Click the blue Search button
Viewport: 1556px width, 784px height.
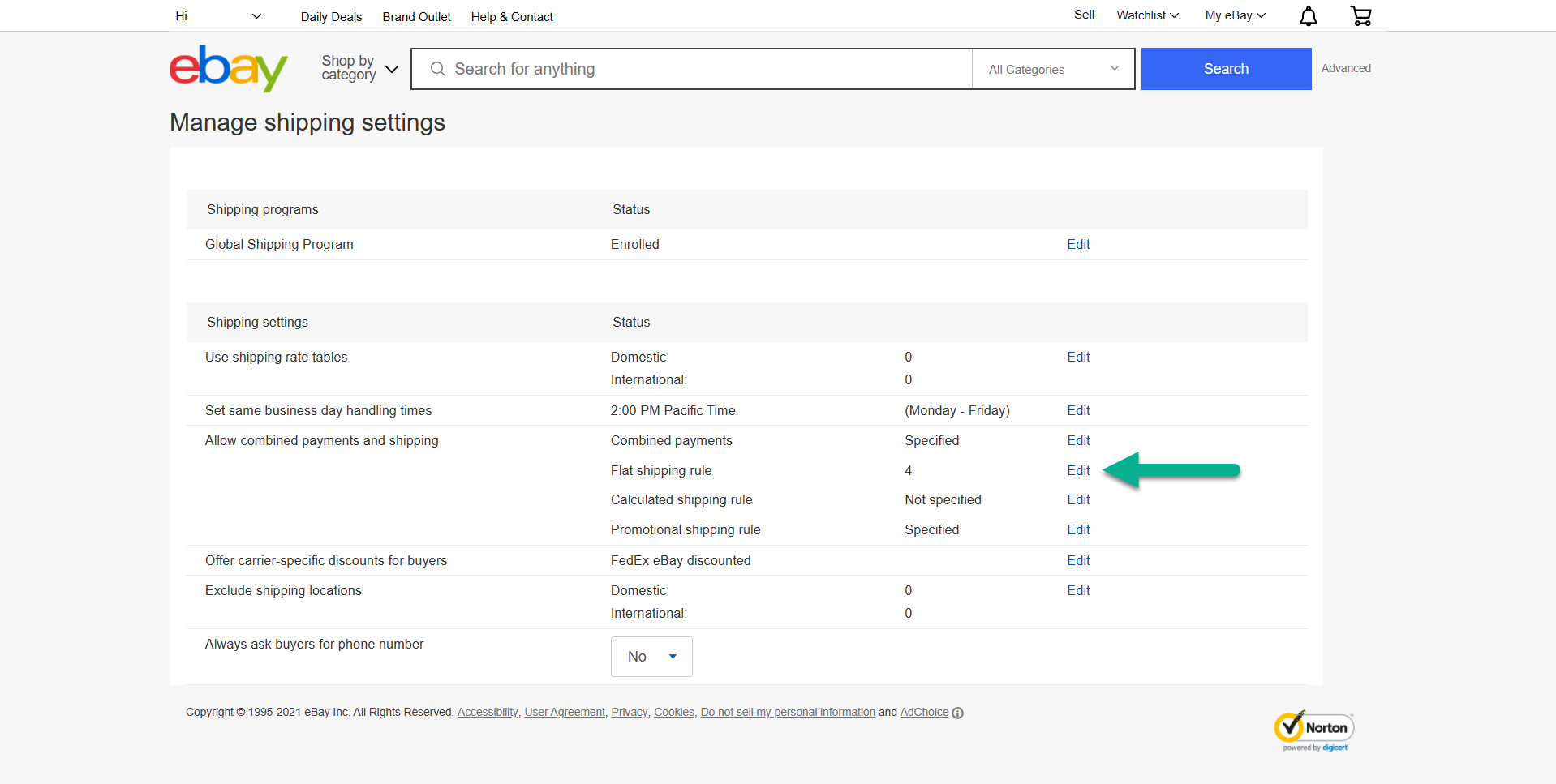(x=1226, y=69)
